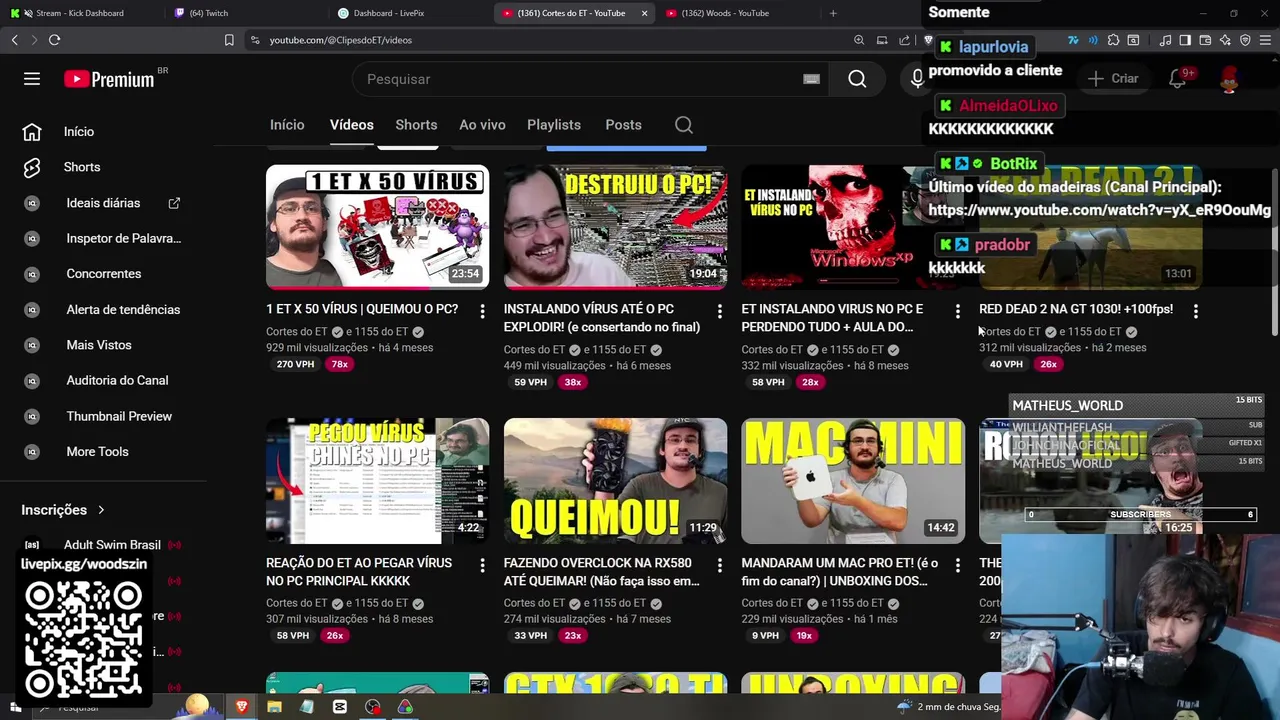Screen dimensions: 1280x720
Task: Open options for 'RED DEAD 2 NA GT 1030' video
Action: [x=1195, y=311]
